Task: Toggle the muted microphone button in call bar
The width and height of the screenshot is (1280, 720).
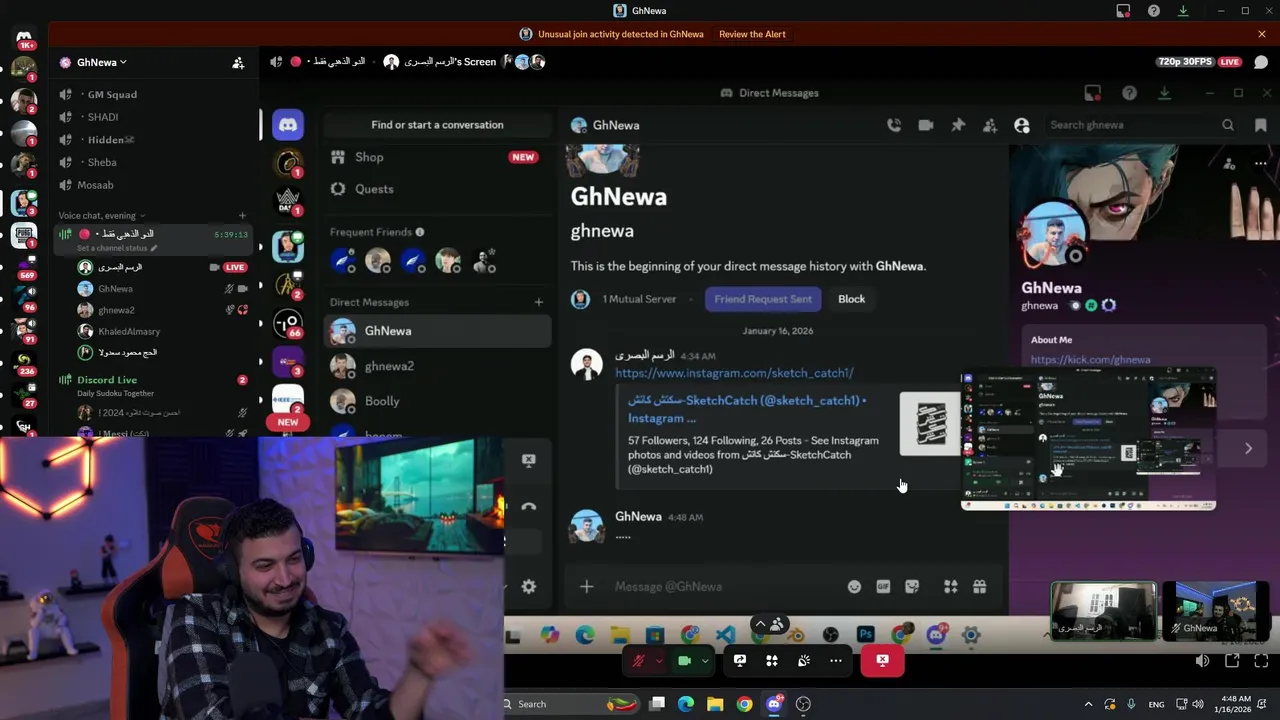Action: click(x=637, y=661)
